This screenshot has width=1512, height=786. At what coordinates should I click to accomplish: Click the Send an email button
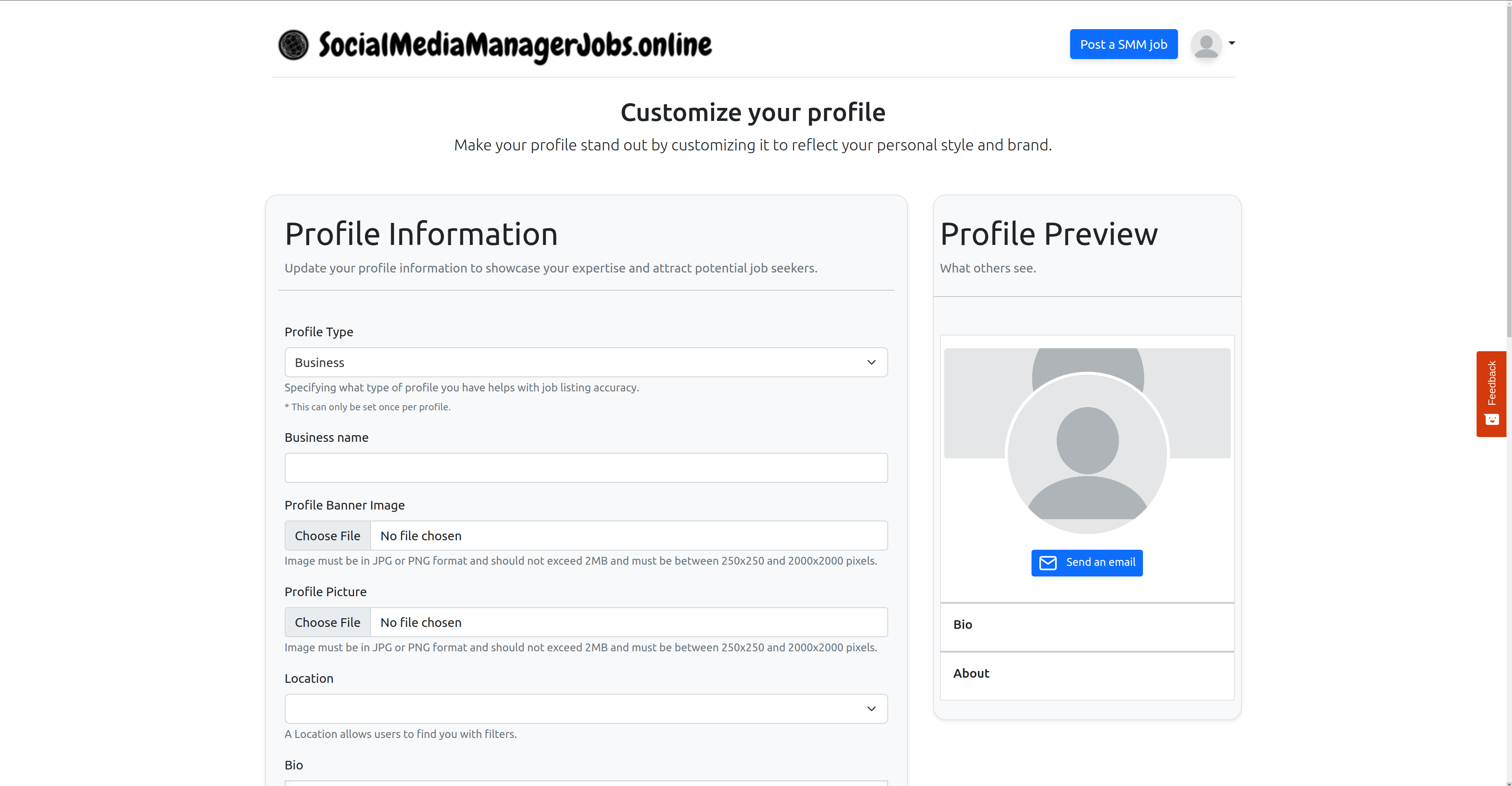(x=1087, y=562)
